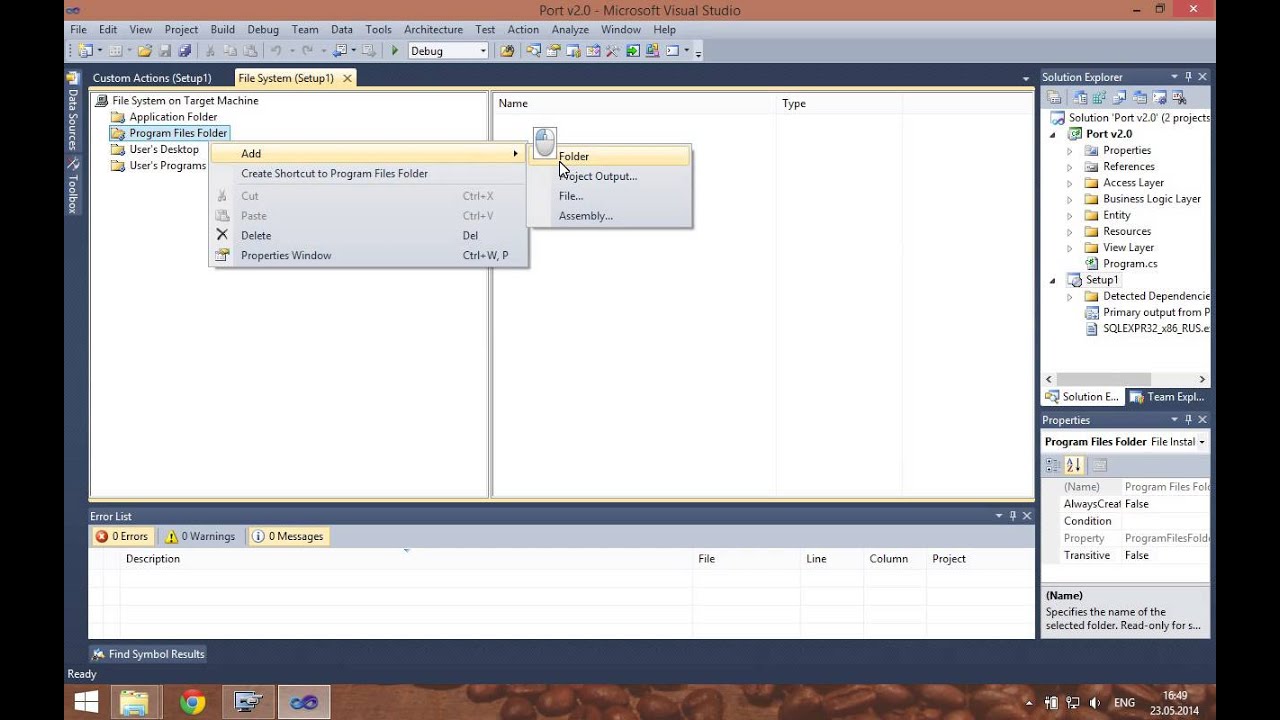
Task: Select Application Folder in the tree
Action: (x=172, y=117)
